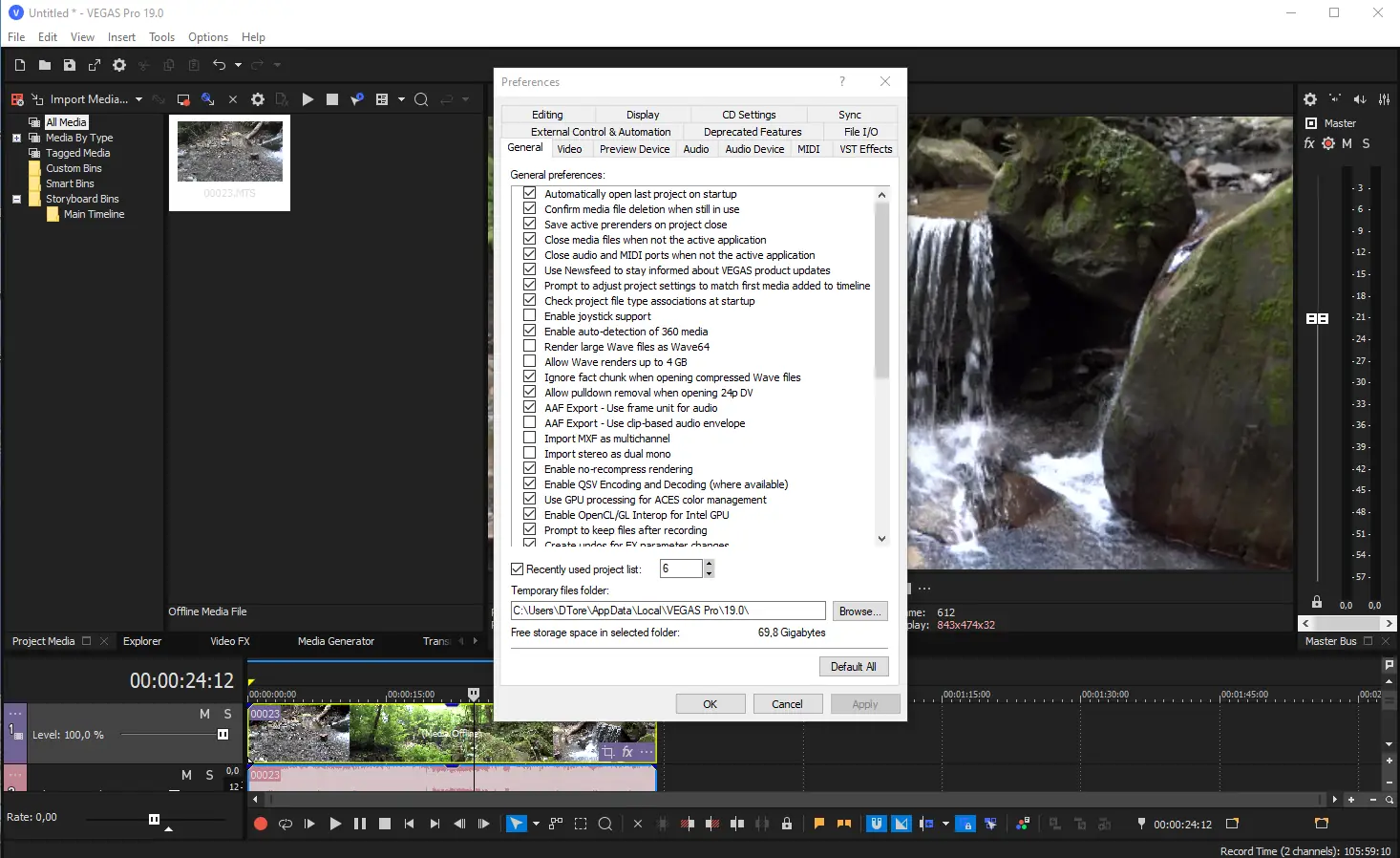The image size is (1400, 858).
Task: Enable joystick support checkbox
Action: pyautogui.click(x=529, y=315)
